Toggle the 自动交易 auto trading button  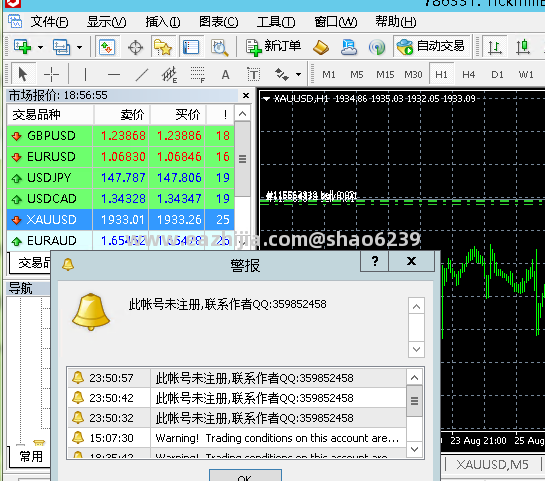[x=431, y=46]
